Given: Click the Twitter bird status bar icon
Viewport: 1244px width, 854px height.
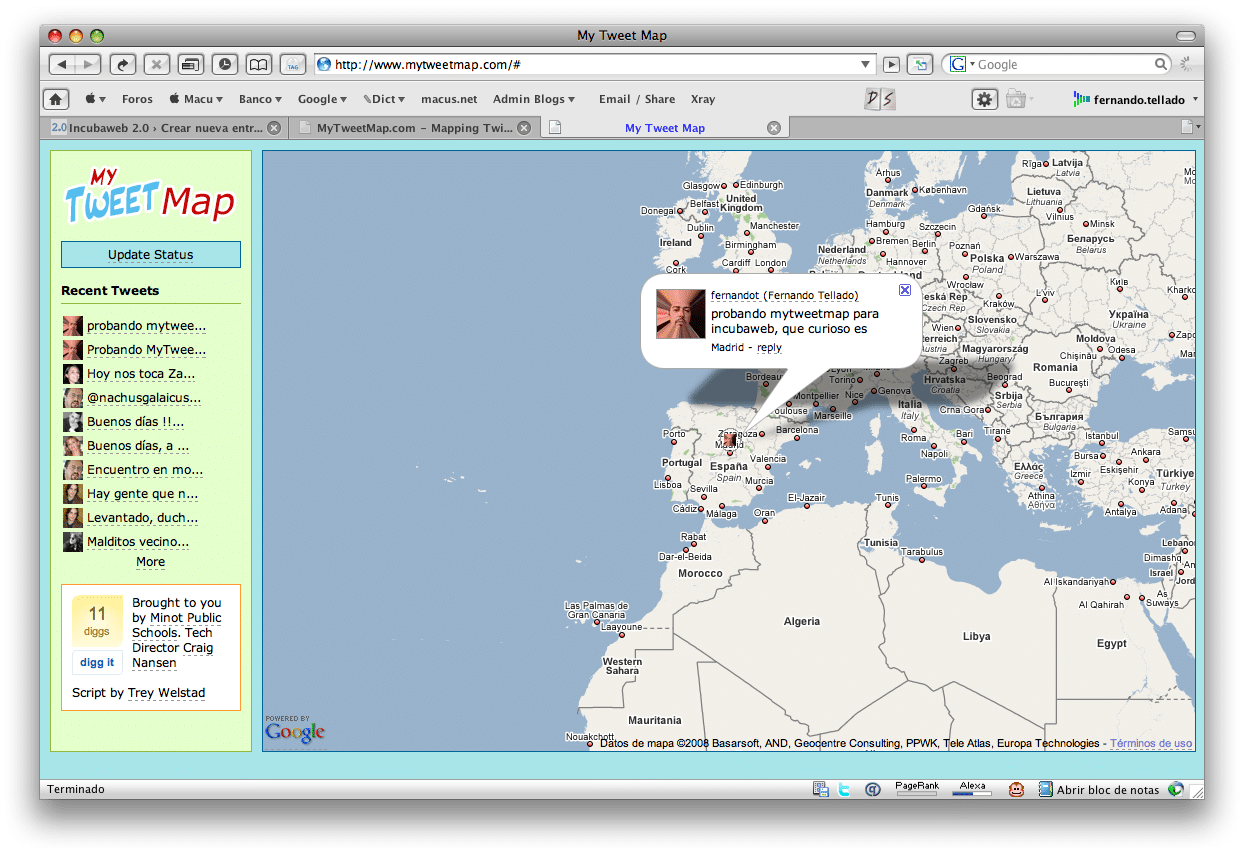Looking at the screenshot, I should coord(845,789).
